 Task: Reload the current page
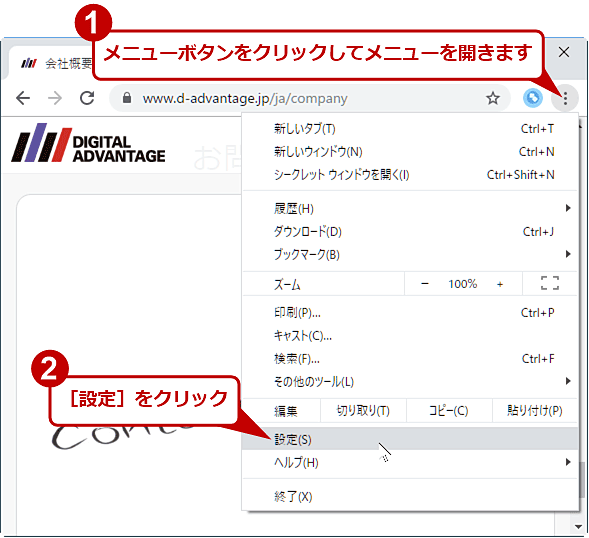click(x=87, y=98)
